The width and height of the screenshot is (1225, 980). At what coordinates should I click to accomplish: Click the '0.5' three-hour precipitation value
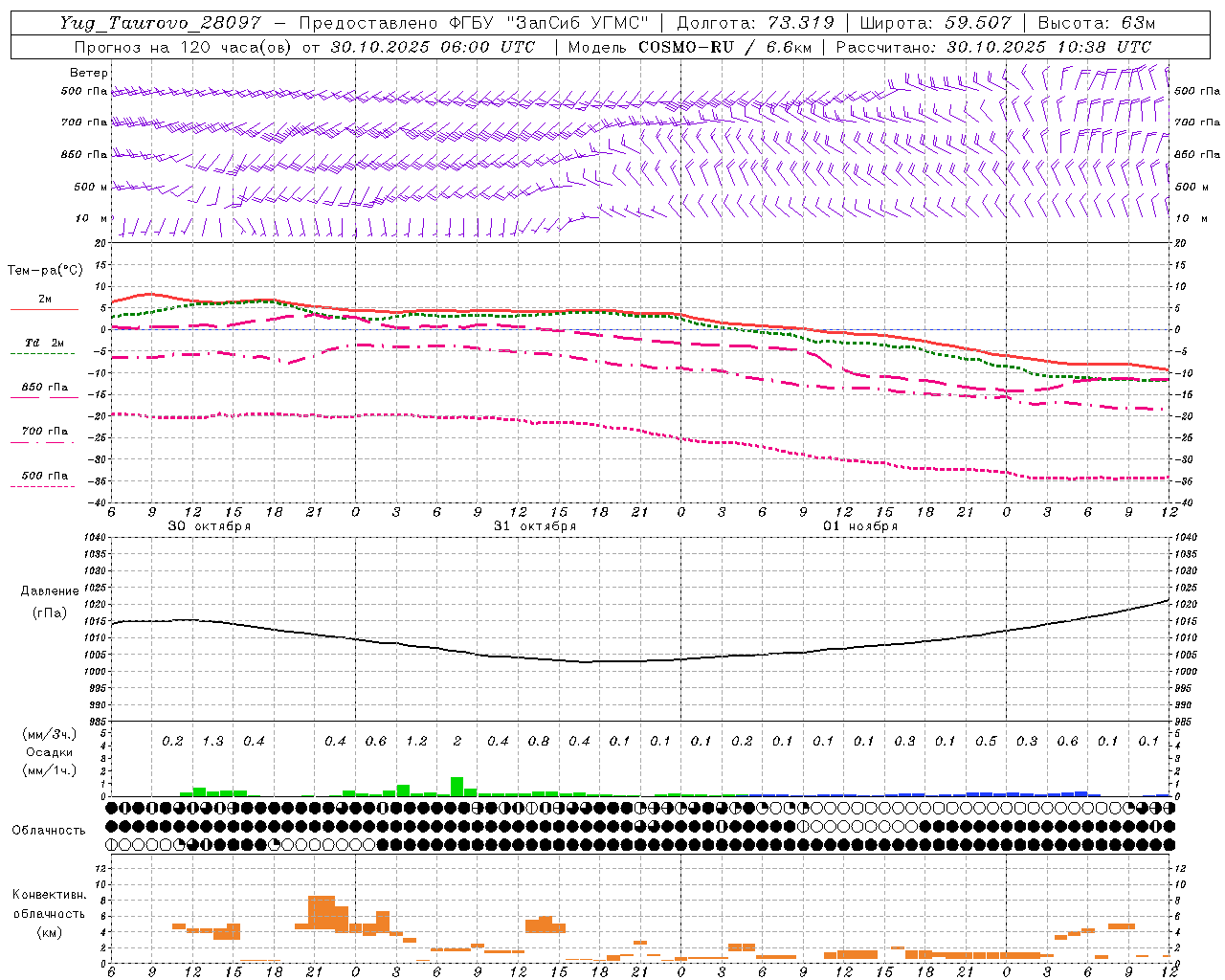click(986, 742)
